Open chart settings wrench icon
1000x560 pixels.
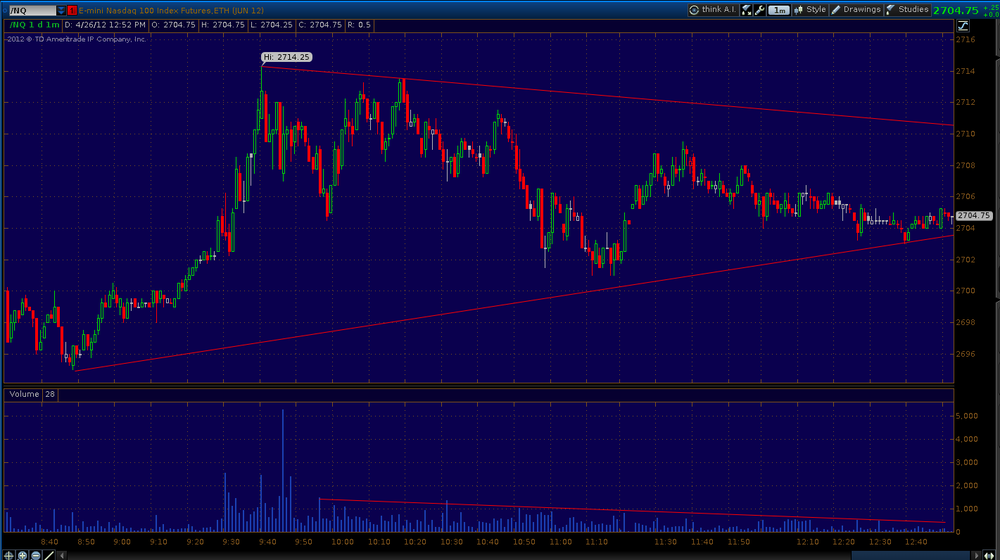pos(760,10)
